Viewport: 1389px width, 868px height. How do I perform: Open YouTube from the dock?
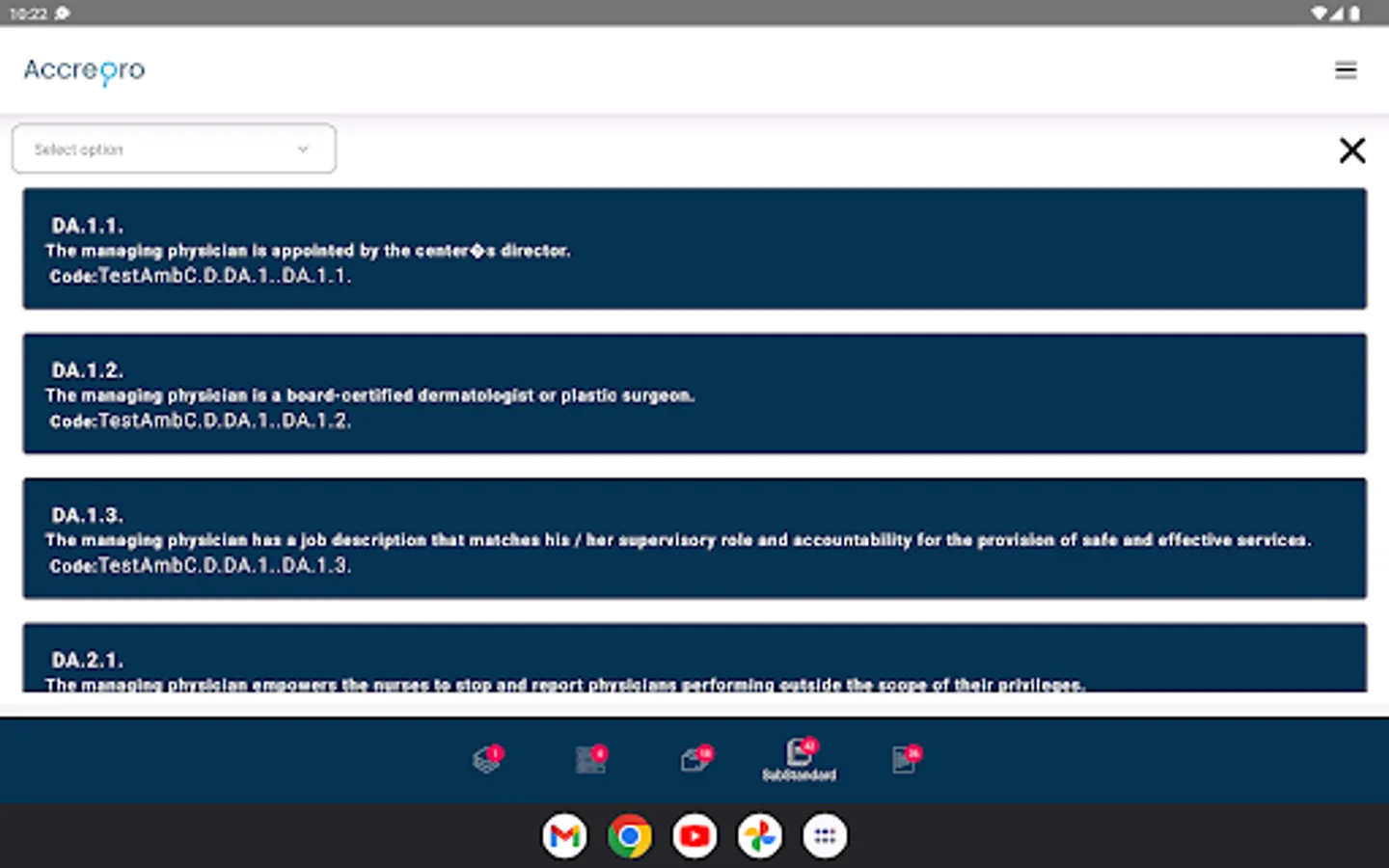(694, 836)
